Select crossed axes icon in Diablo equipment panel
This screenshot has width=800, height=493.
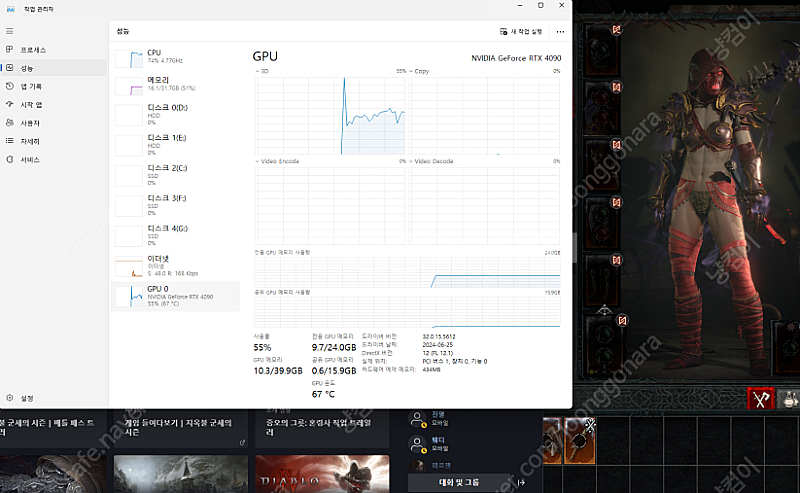(x=761, y=399)
